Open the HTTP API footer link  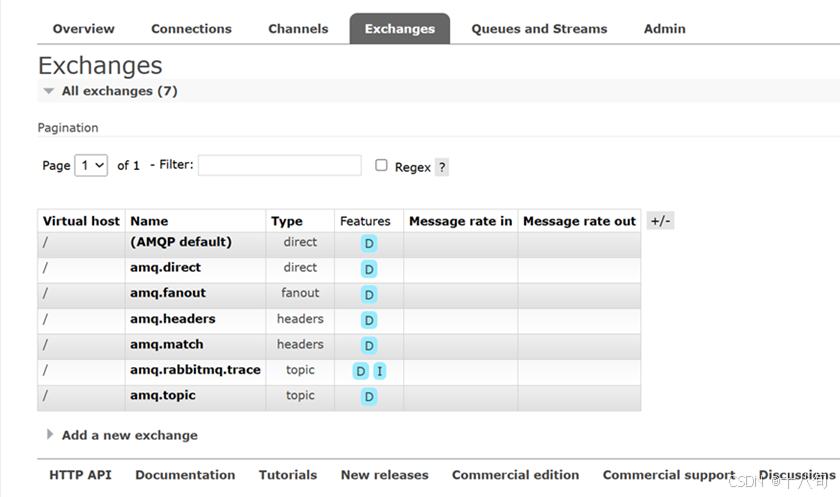[x=80, y=475]
